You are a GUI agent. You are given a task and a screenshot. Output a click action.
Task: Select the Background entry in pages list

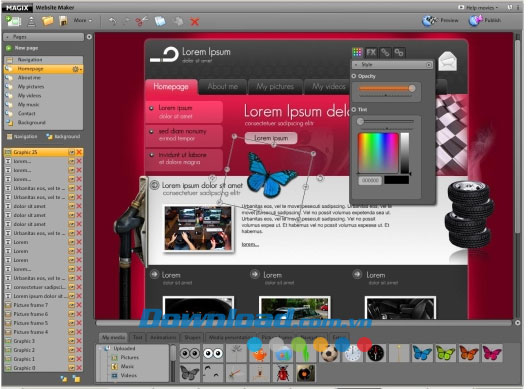43,123
